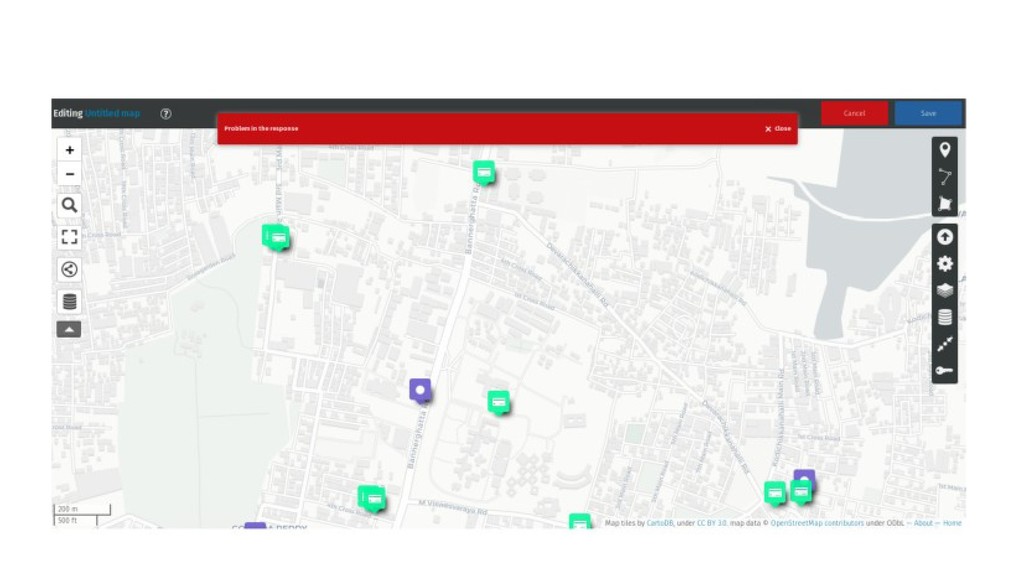Open the help question mark icon
Image resolution: width=1024 pixels, height=576 pixels.
point(166,114)
